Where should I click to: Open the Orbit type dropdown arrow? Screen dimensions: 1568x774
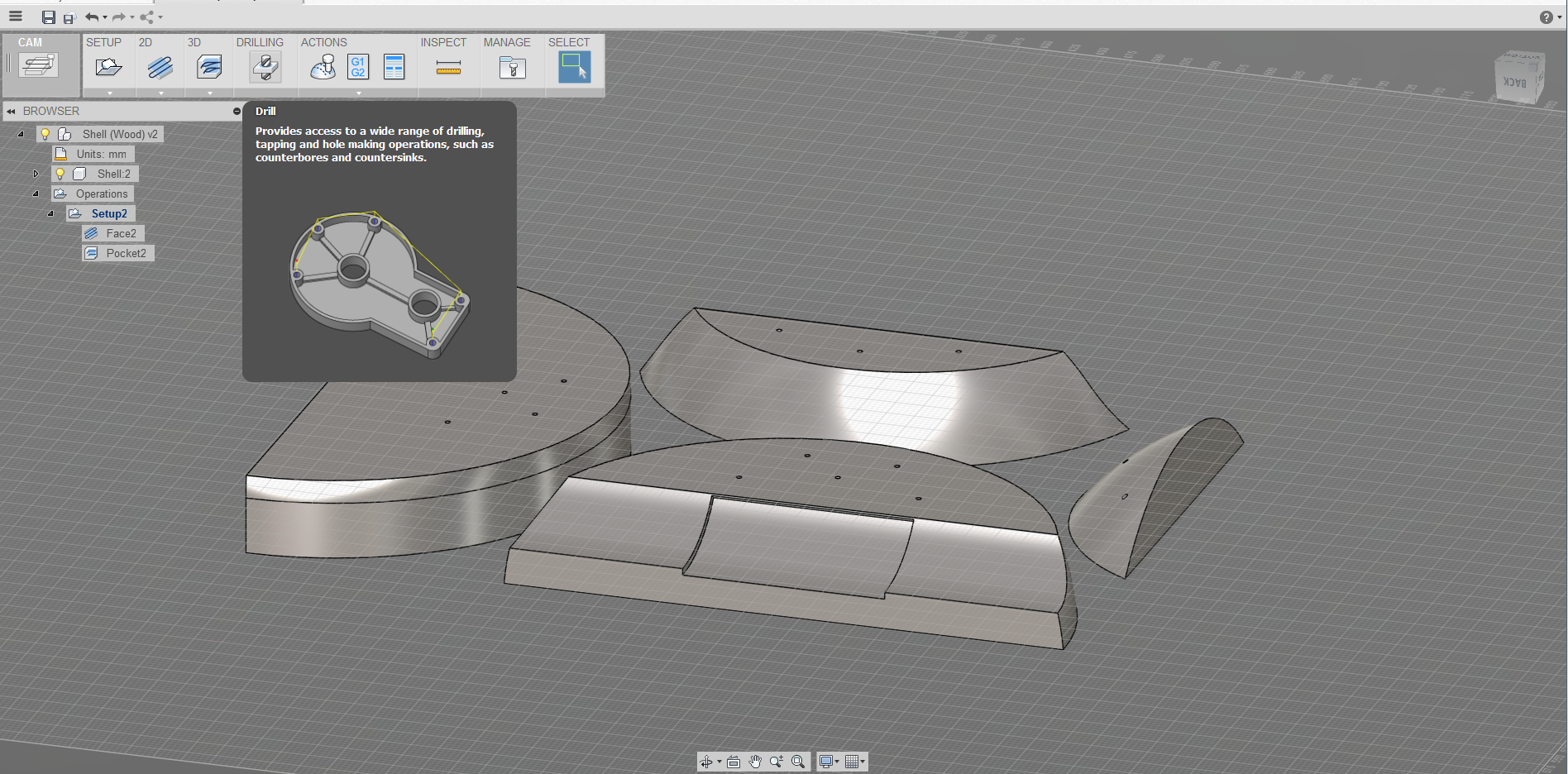(719, 762)
